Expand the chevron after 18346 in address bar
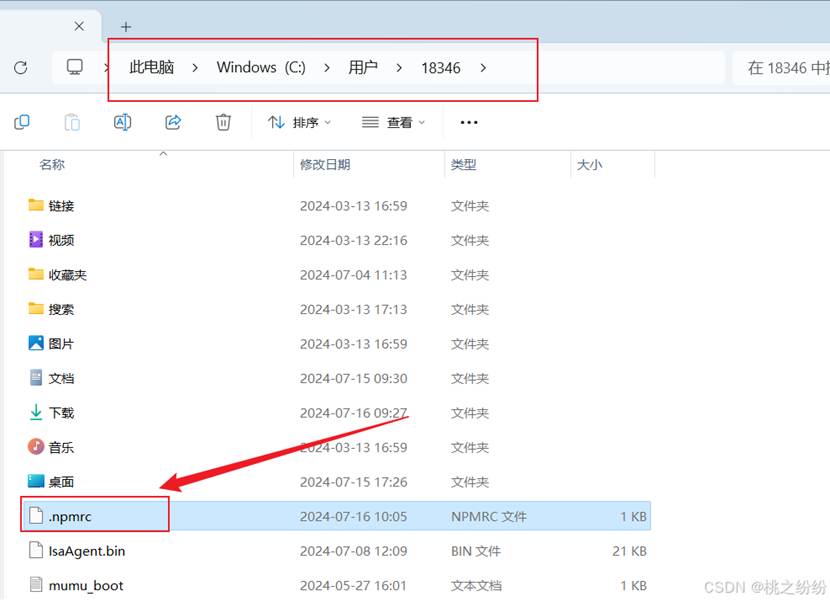 point(483,68)
